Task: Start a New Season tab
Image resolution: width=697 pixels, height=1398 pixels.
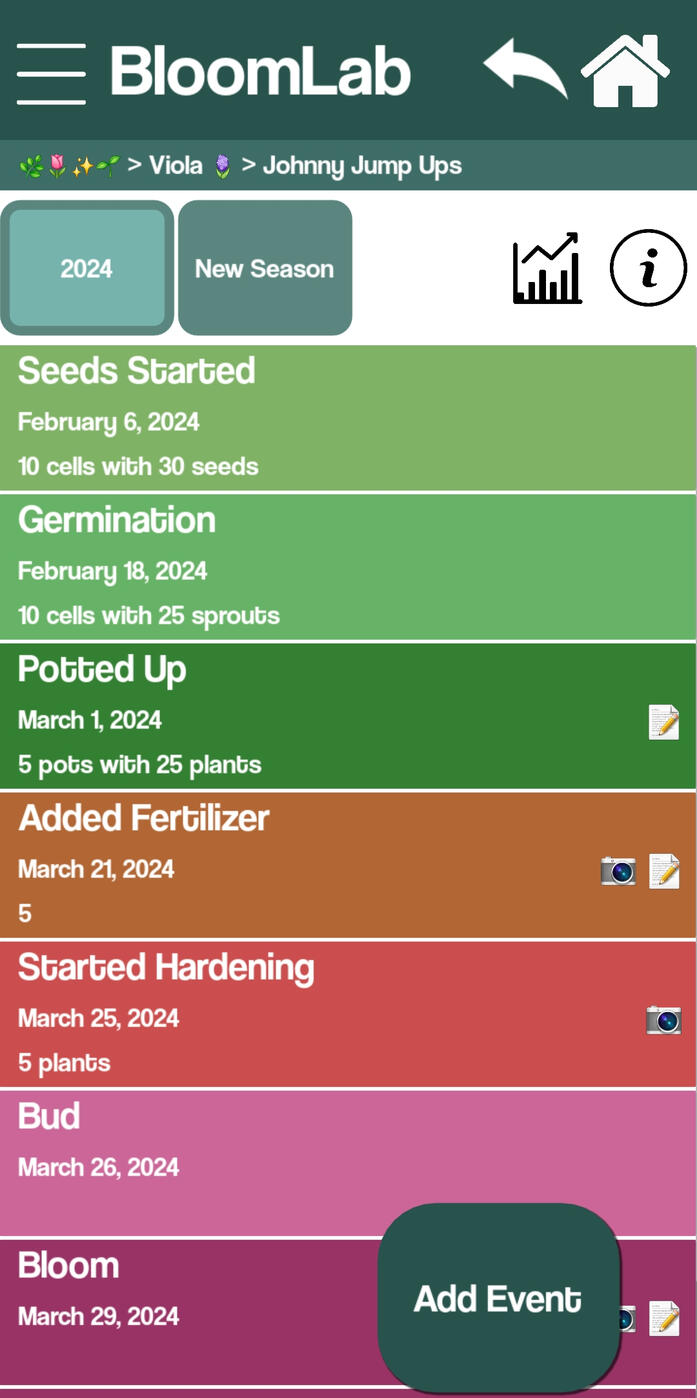Action: point(265,268)
